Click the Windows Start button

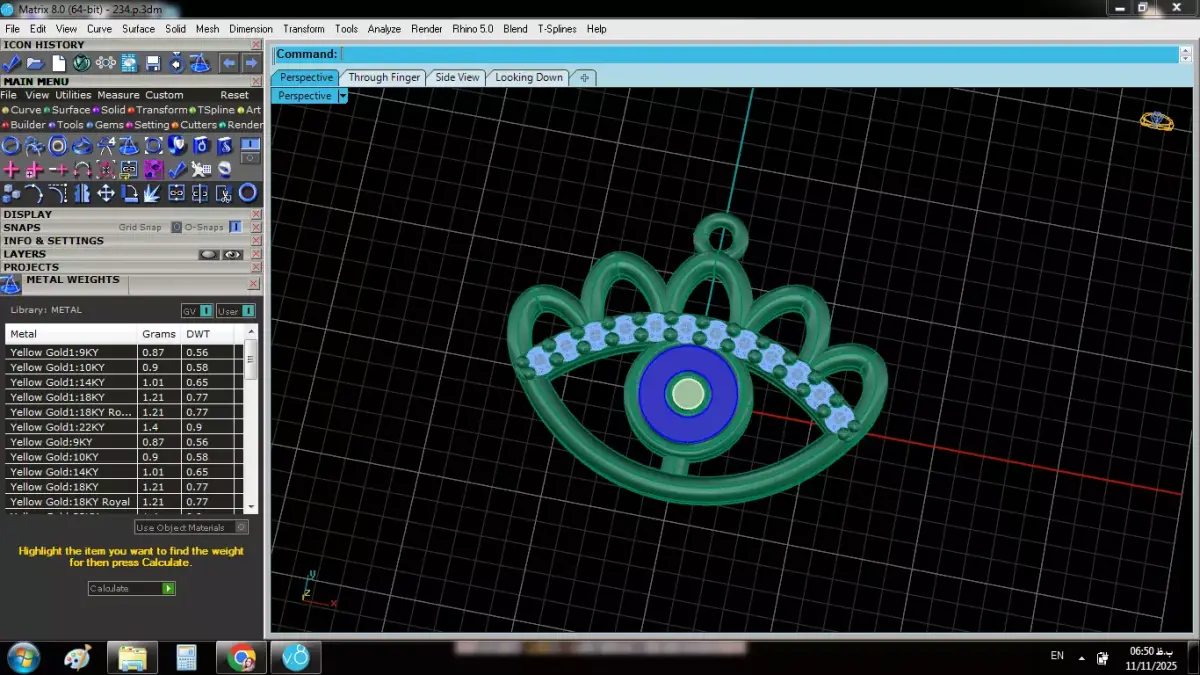[22, 658]
